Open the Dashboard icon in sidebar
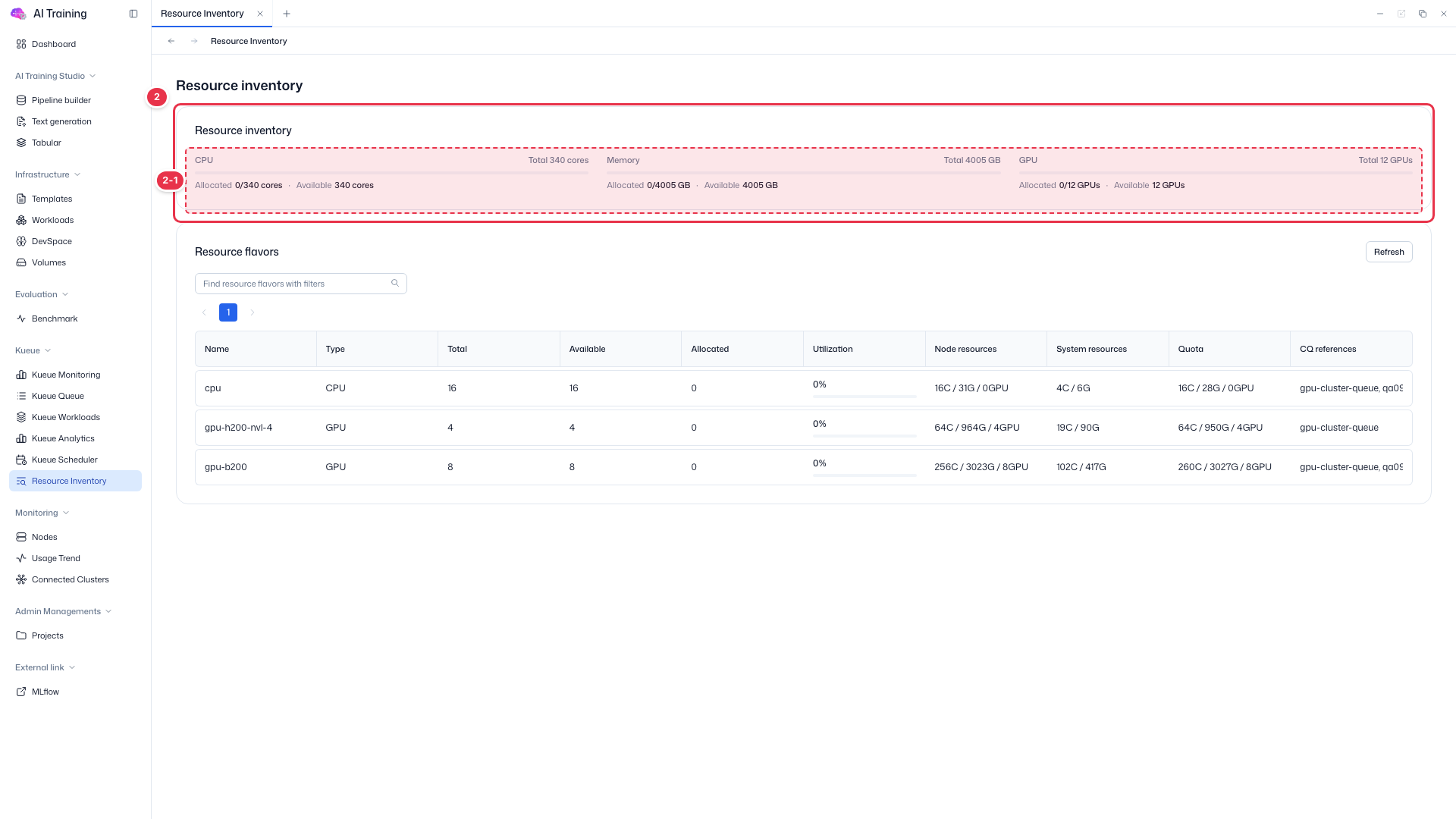This screenshot has height=819, width=1456. point(21,44)
